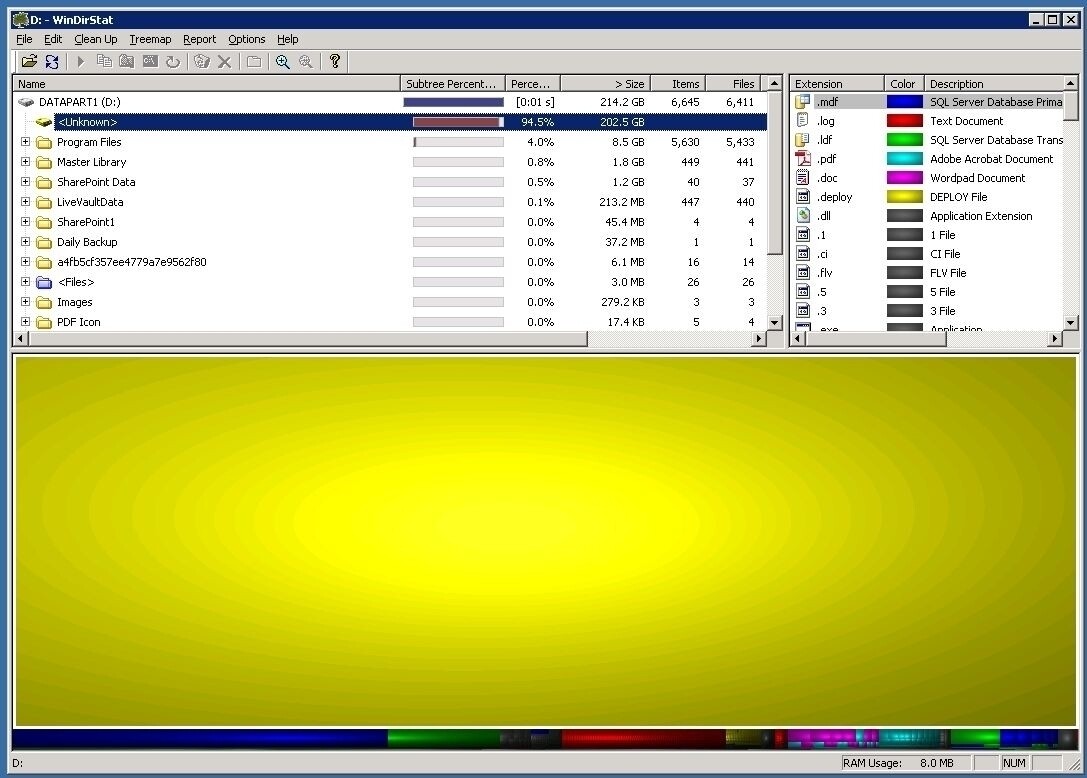The height and width of the screenshot is (778, 1087).
Task: Select the Copy Path toolbar icon
Action: [x=104, y=61]
